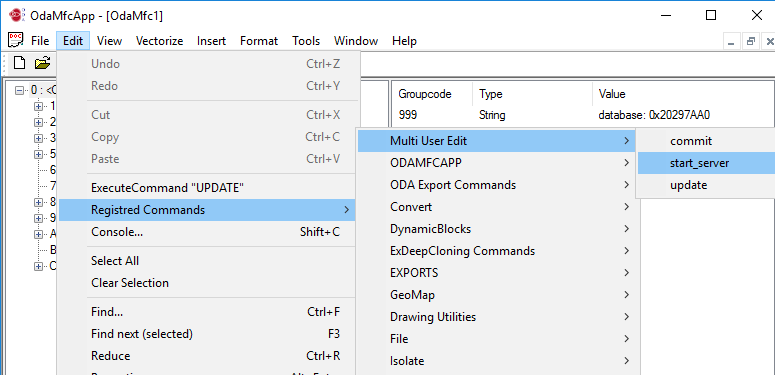Expand tree node 8
Viewport: 775px width, 375px height.
pos(39,202)
